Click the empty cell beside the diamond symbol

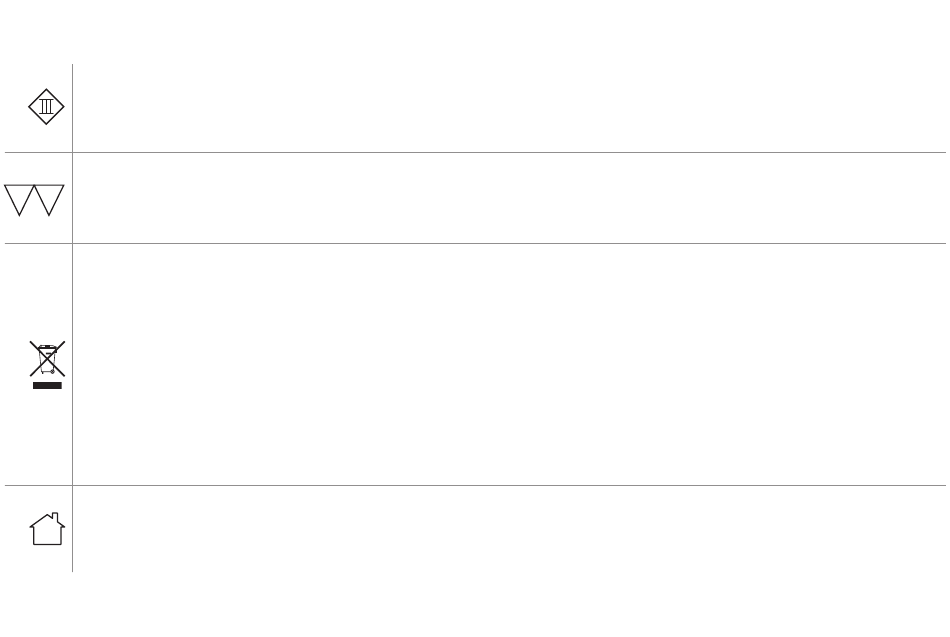click(509, 108)
